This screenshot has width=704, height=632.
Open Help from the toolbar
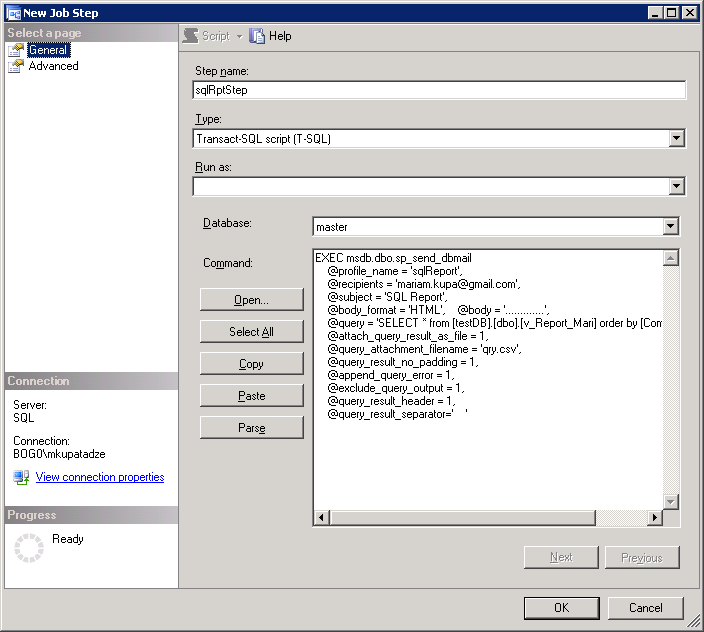coord(271,36)
